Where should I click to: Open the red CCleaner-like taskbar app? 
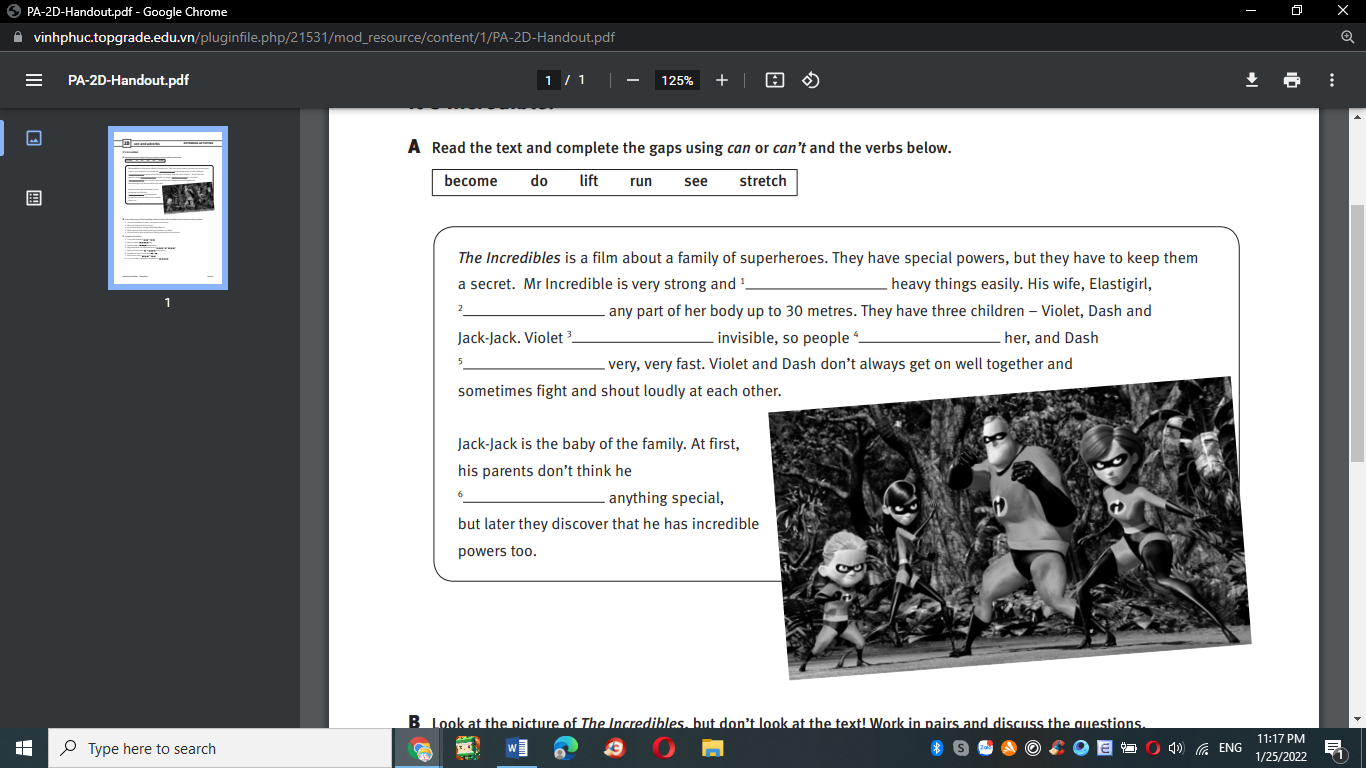click(x=615, y=748)
